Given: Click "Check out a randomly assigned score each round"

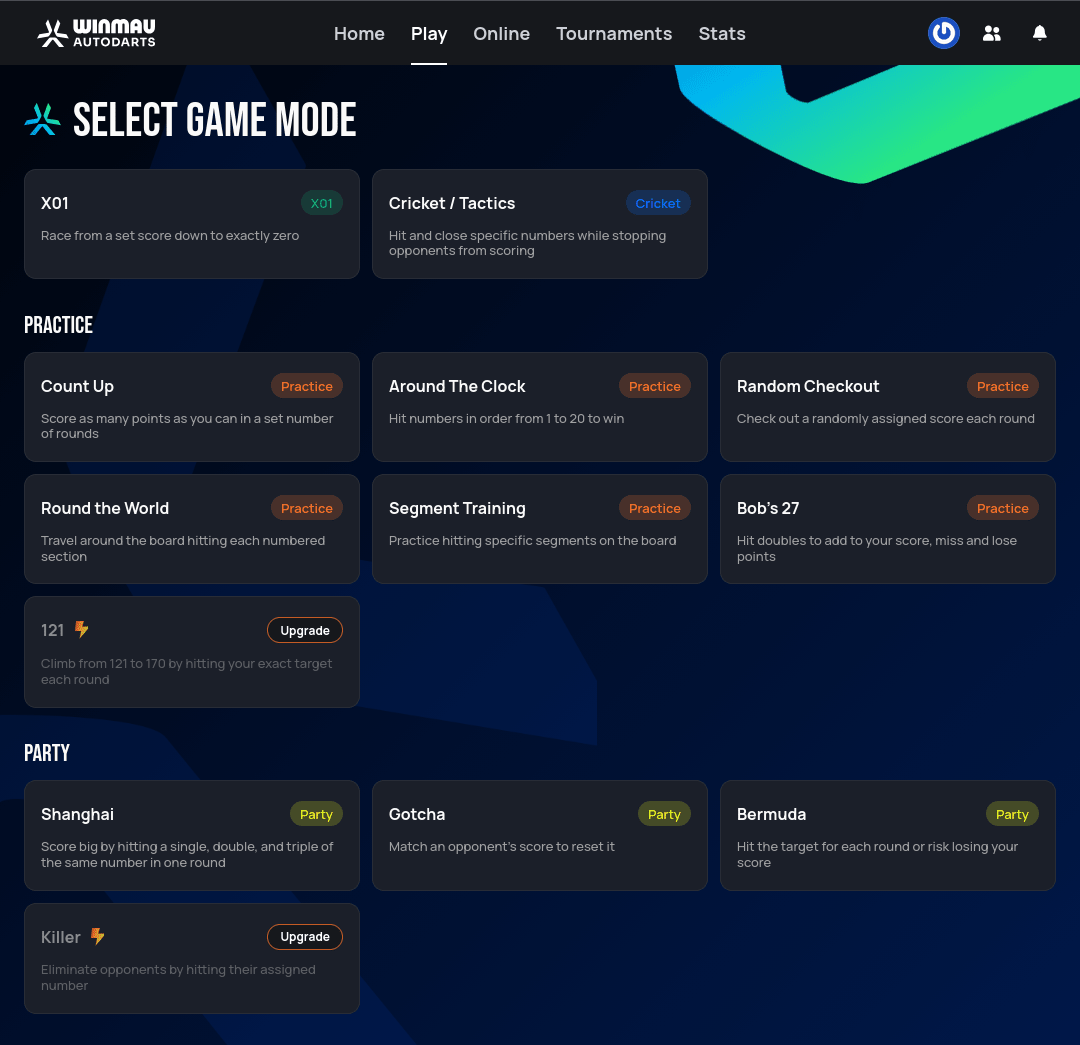Looking at the screenshot, I should 886,419.
